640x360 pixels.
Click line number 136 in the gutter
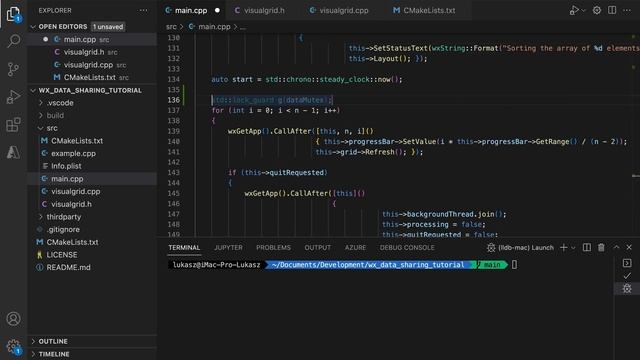173,100
